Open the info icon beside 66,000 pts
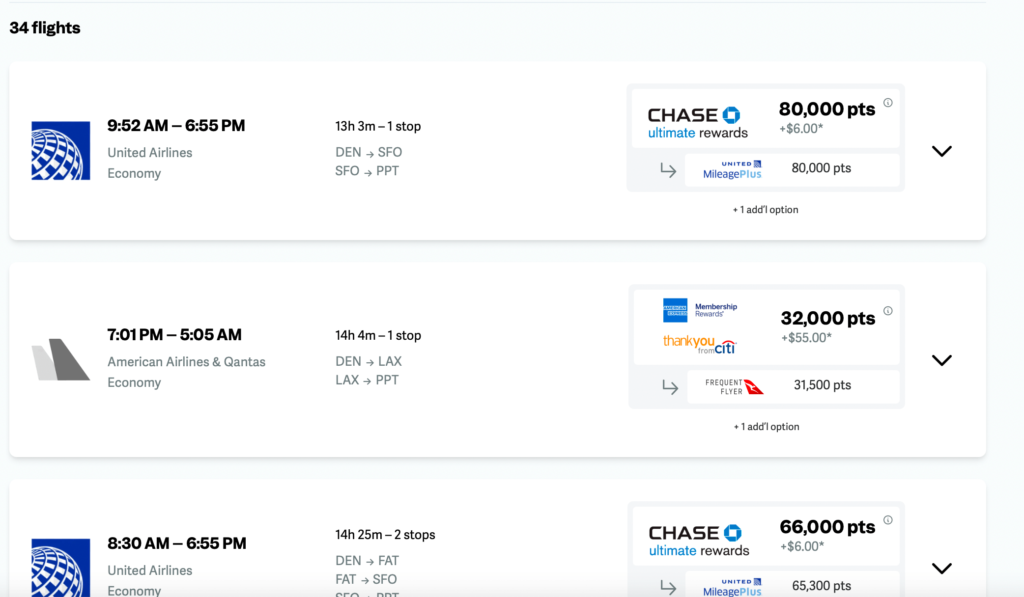The width and height of the screenshot is (1024, 597). [888, 518]
